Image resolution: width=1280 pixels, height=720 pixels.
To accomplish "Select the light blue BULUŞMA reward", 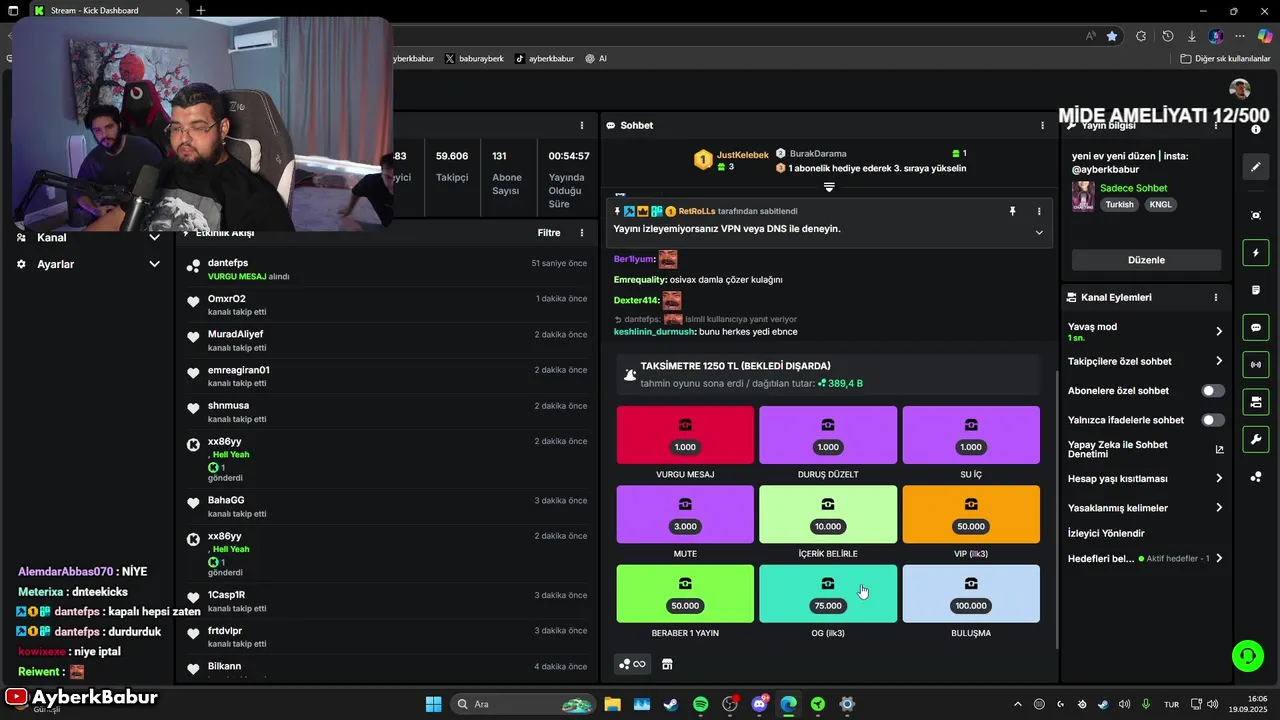I will coord(971,593).
